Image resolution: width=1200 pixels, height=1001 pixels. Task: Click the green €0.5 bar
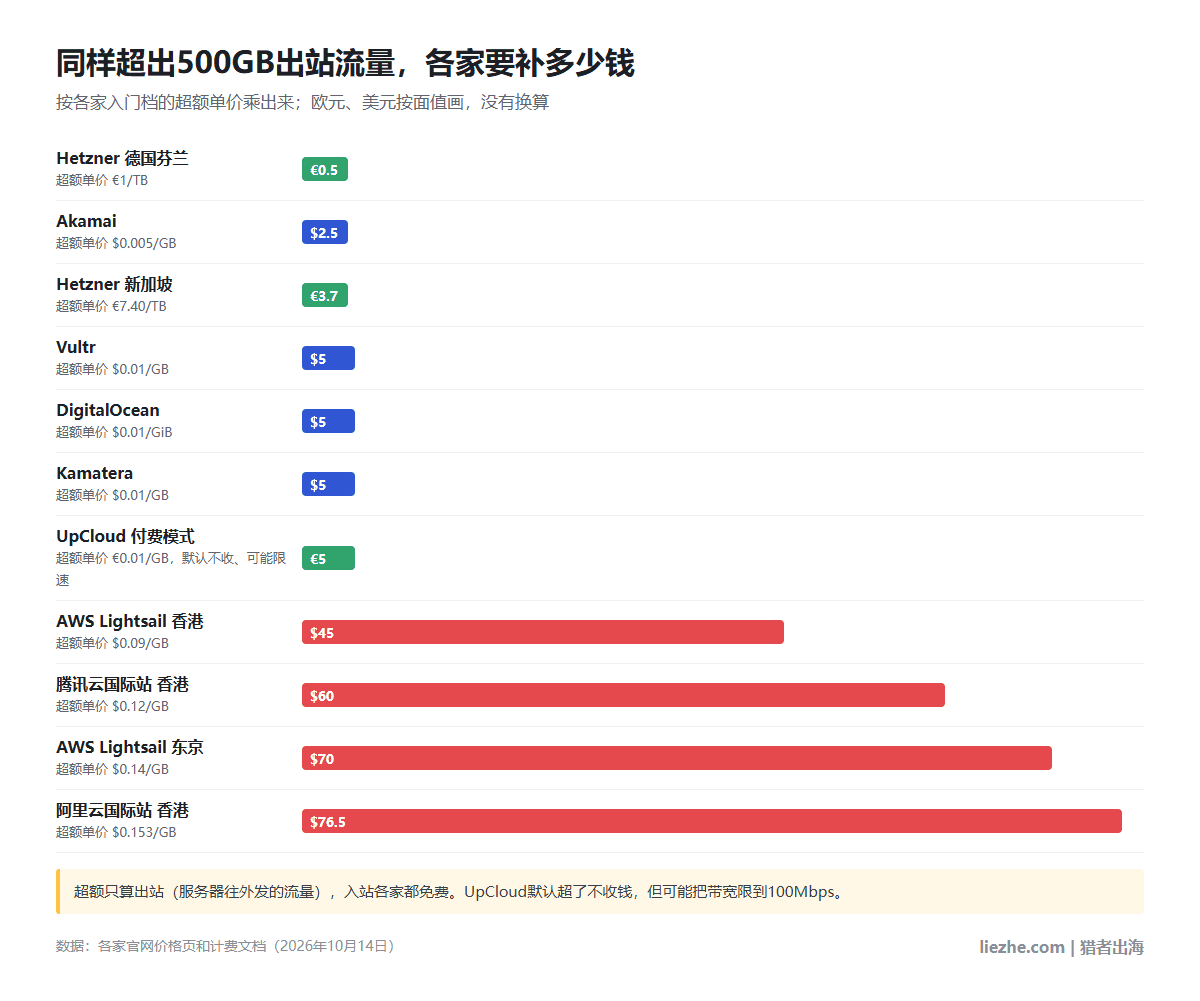(325, 169)
